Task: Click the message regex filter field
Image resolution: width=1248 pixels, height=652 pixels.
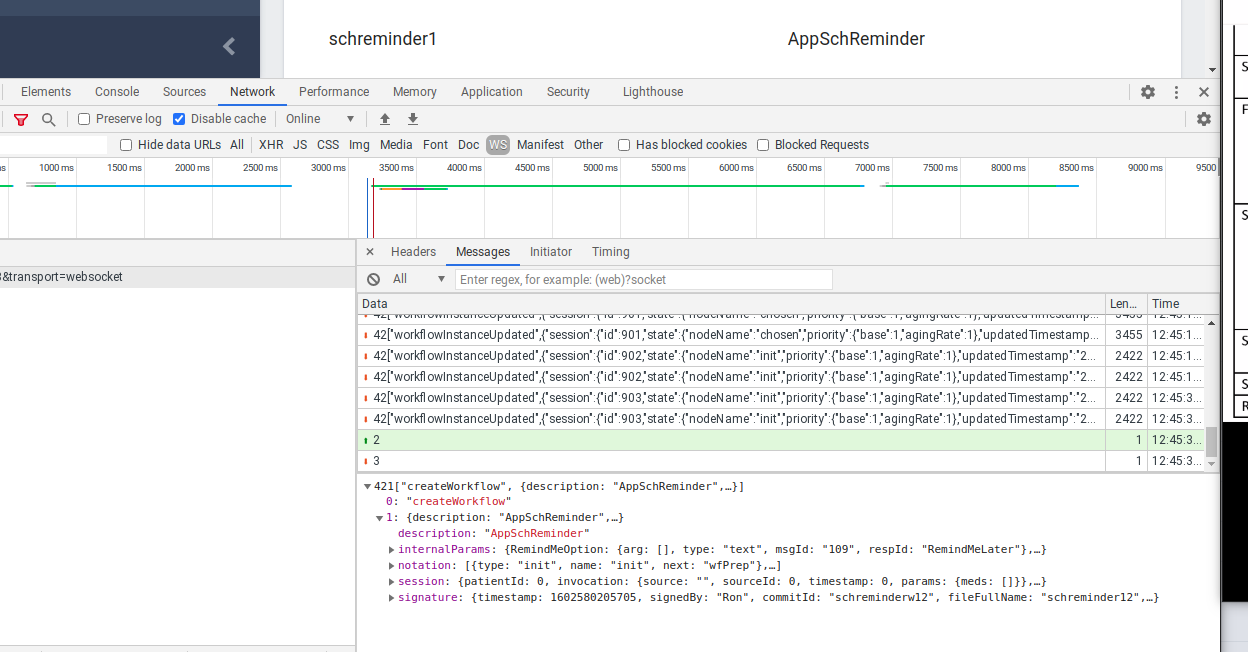Action: pyautogui.click(x=644, y=279)
